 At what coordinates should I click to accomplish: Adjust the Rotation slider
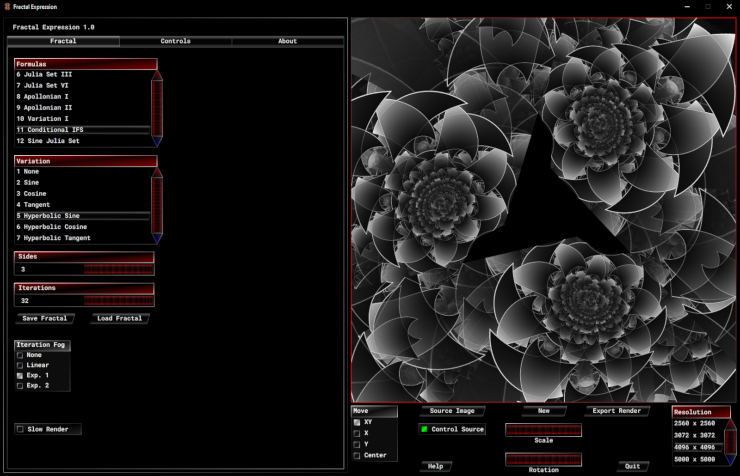(x=544, y=459)
